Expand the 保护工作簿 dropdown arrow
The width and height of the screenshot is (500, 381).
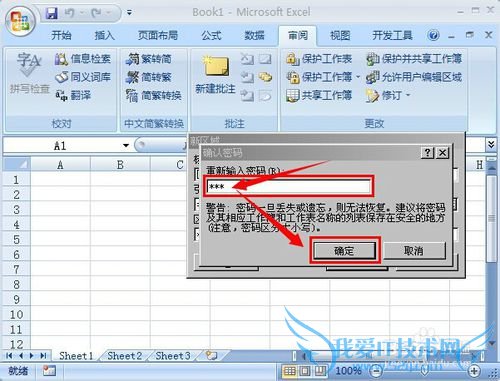click(358, 77)
